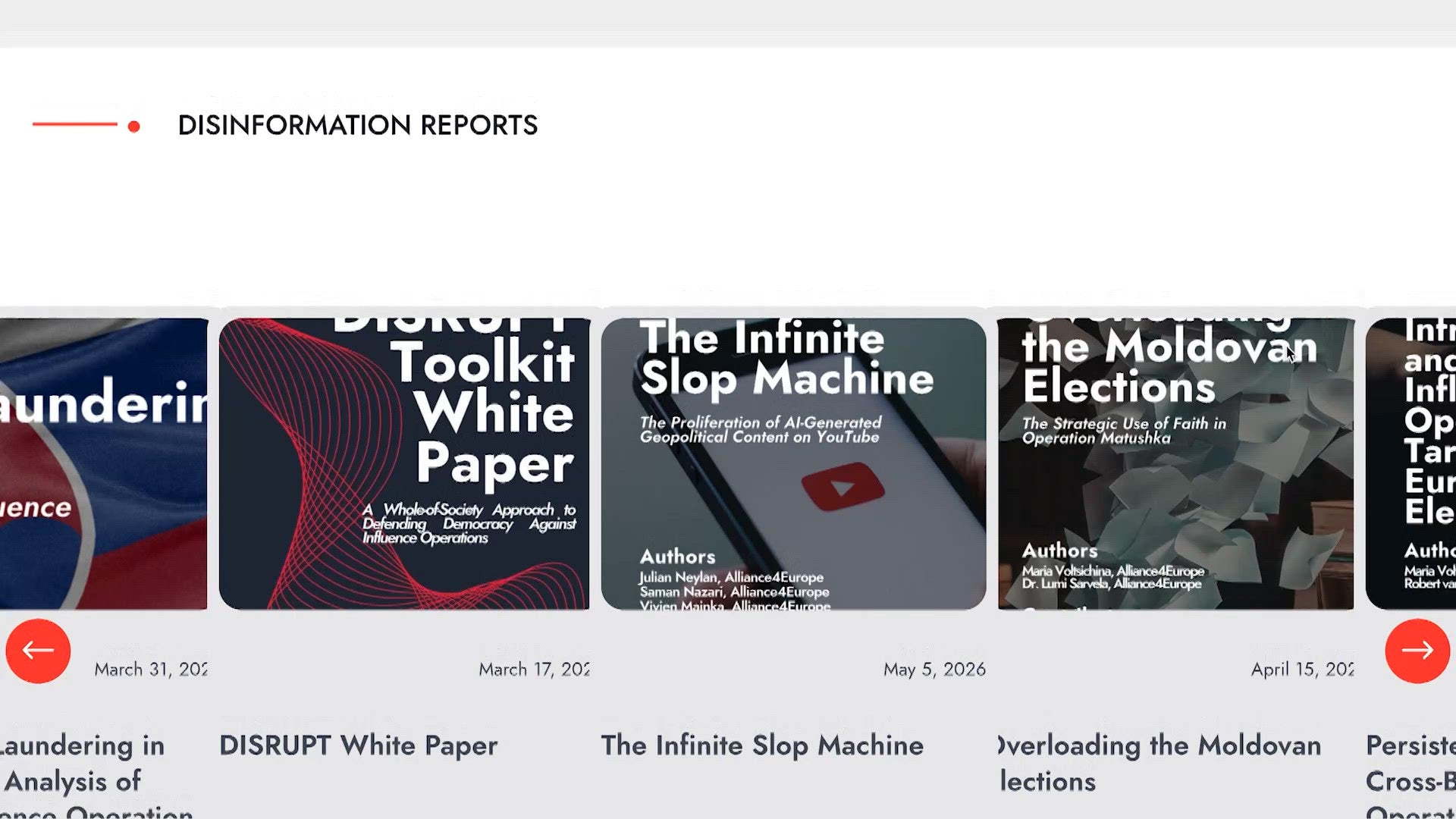Click the YouTube play icon on slop cover
1456x819 pixels.
click(x=843, y=487)
